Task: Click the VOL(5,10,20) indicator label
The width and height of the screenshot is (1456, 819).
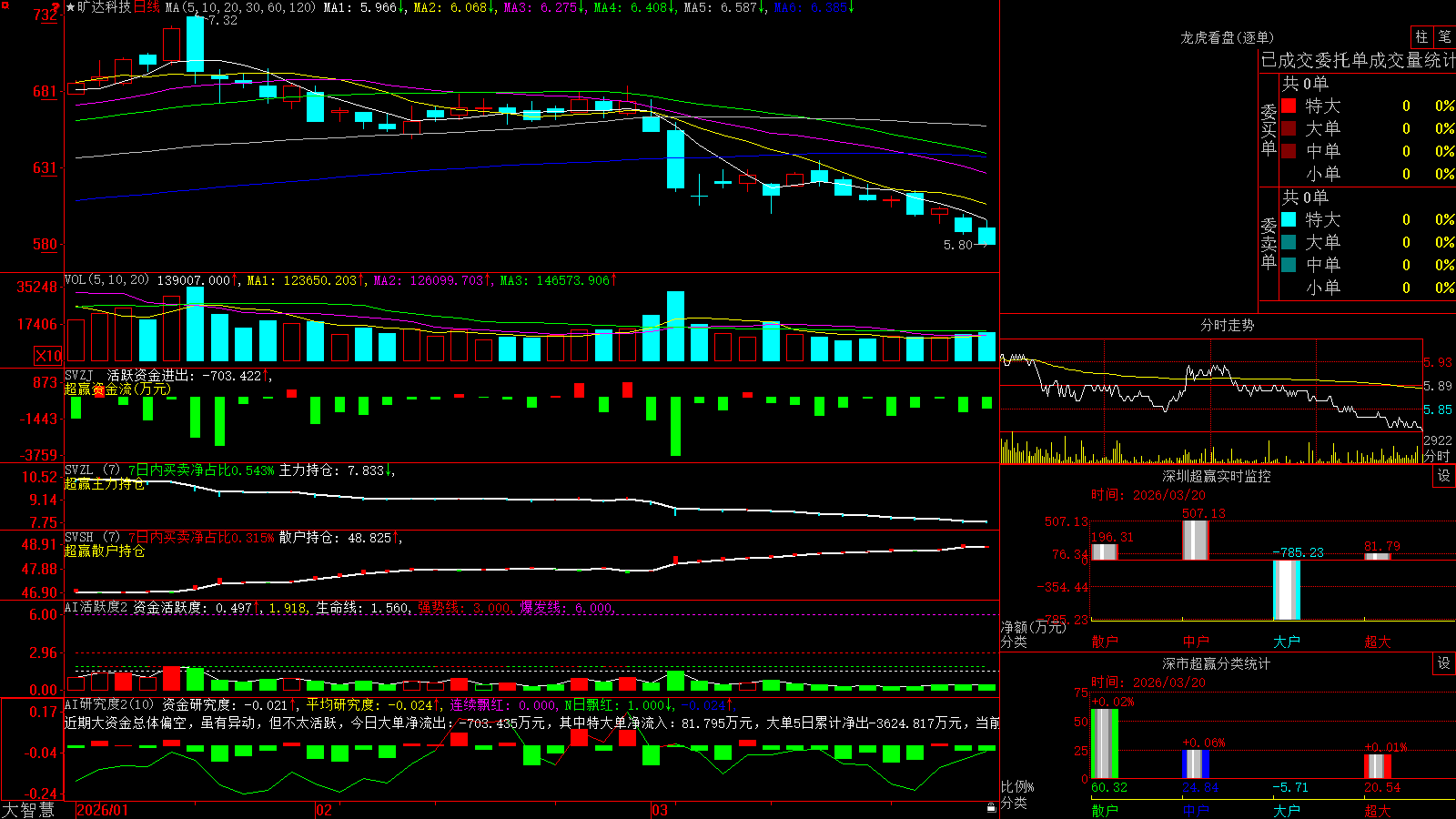Action: click(x=106, y=280)
